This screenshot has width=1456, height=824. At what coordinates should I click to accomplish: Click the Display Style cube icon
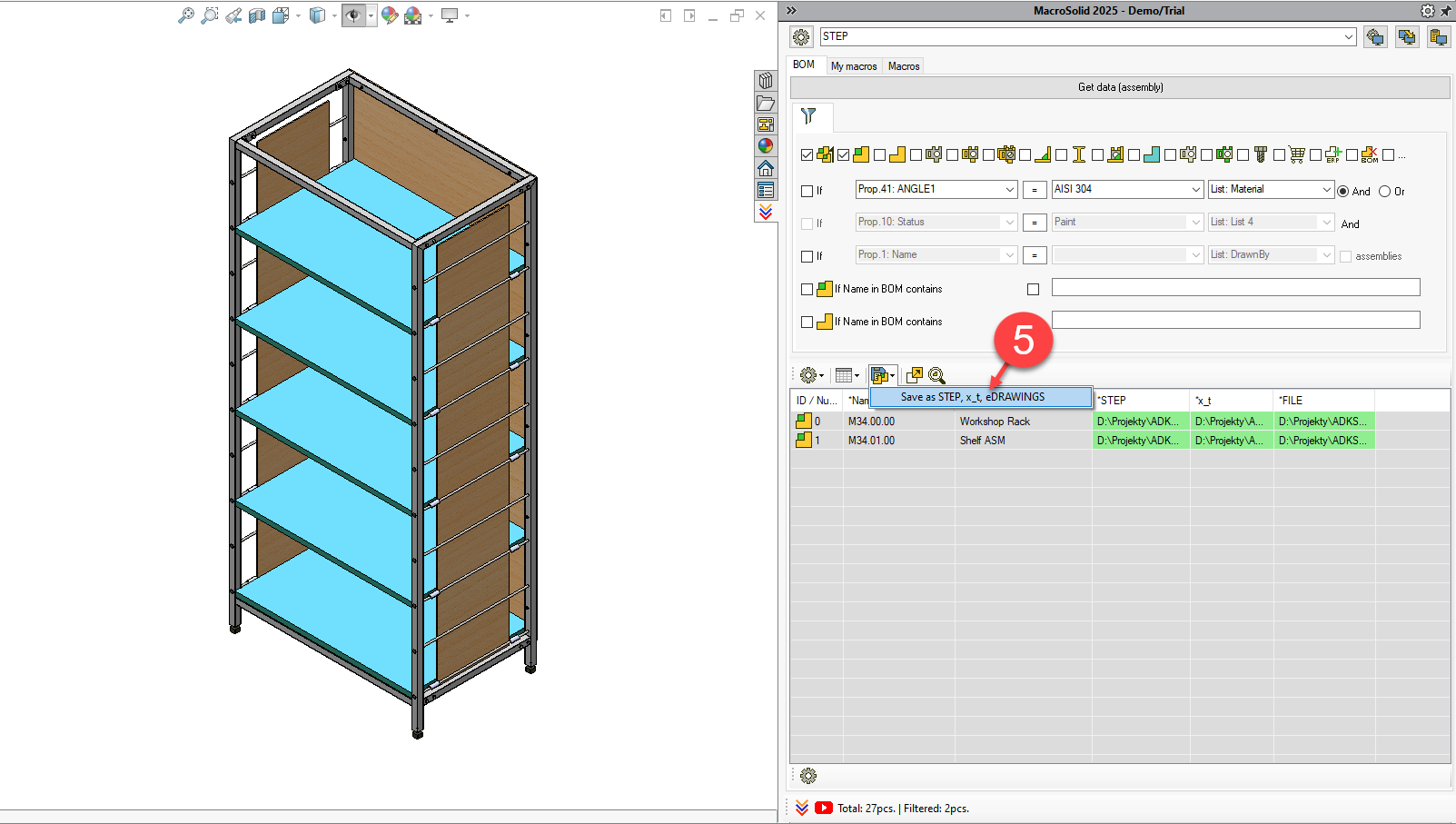pos(317,15)
